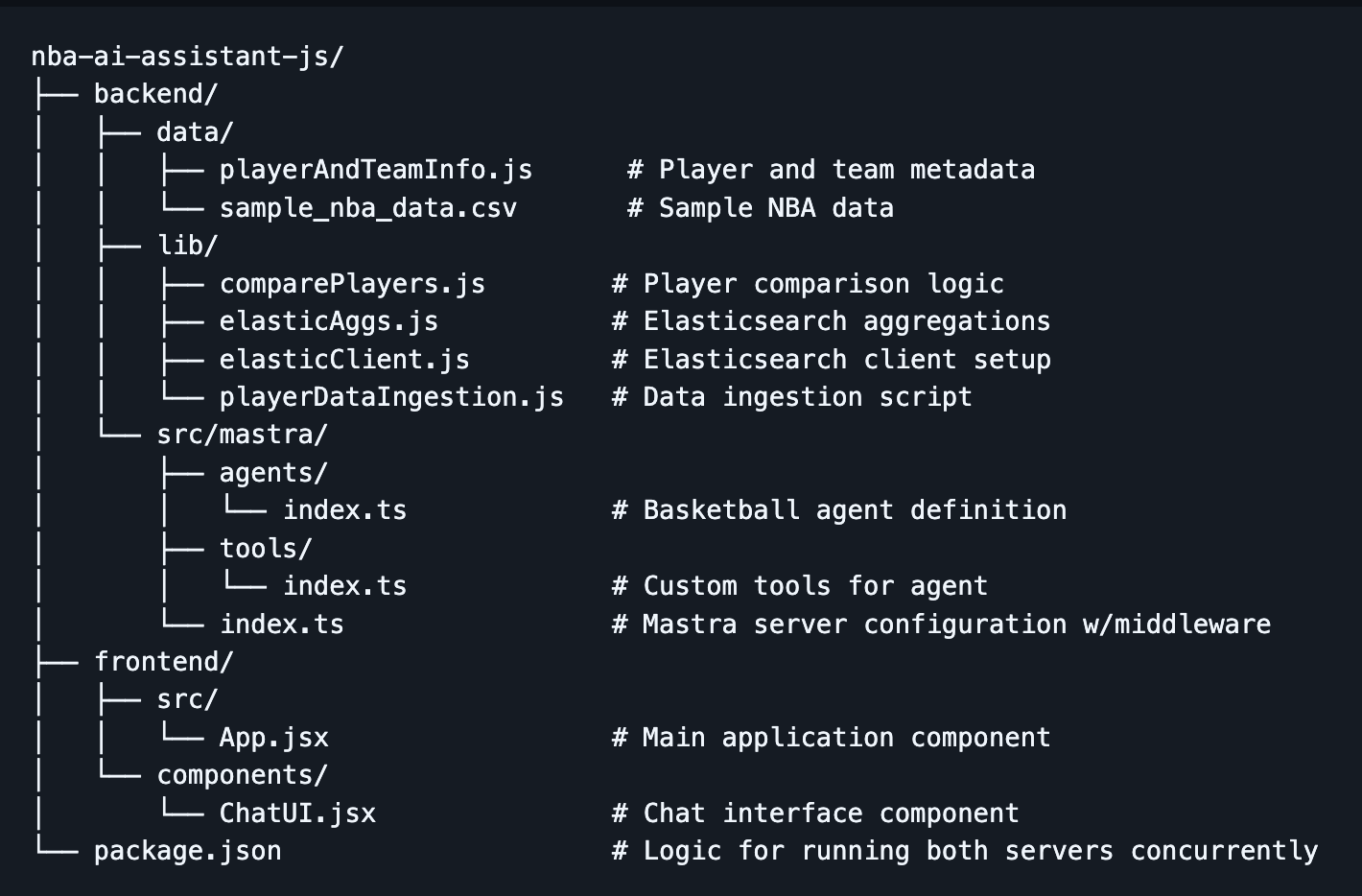The image size is (1362, 896).
Task: Click sample_nba_data.csv file entry
Action: click(x=367, y=208)
